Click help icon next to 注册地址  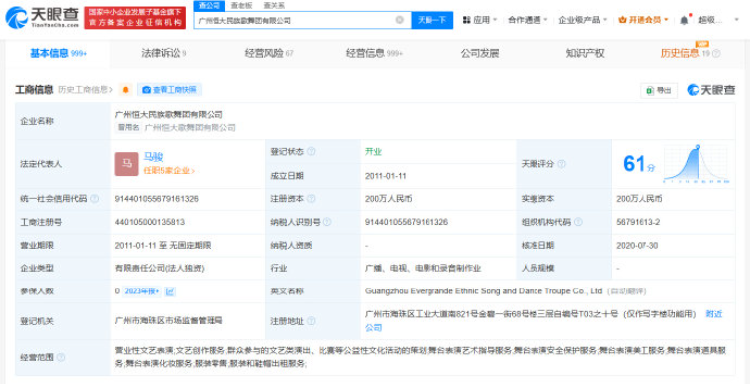click(x=311, y=321)
